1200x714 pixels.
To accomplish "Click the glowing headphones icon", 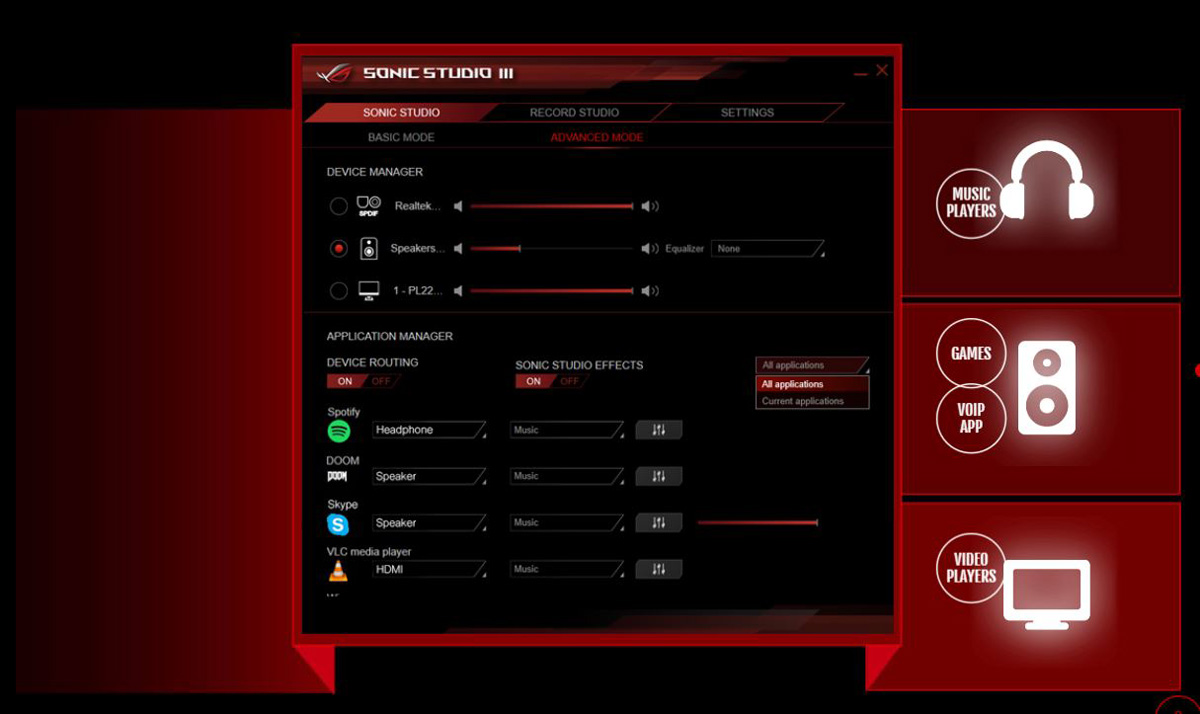I will pyautogui.click(x=1047, y=180).
